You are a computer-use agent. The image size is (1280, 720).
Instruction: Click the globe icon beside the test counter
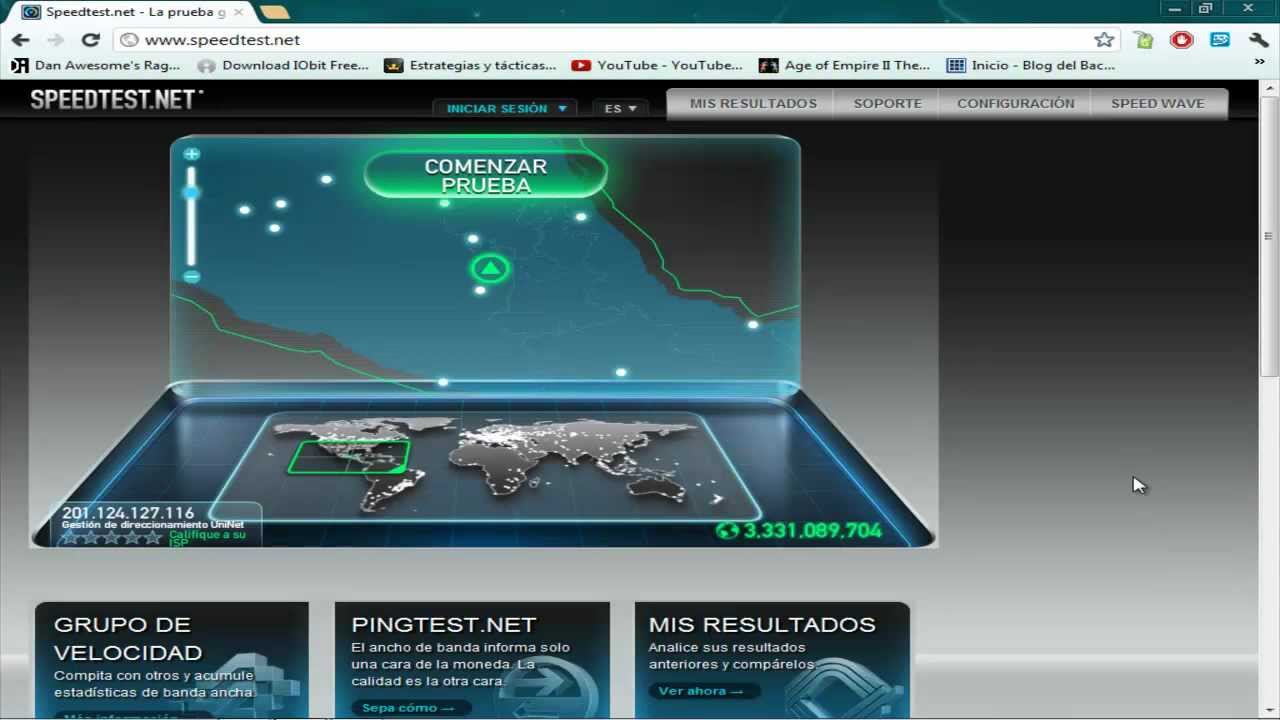click(726, 531)
